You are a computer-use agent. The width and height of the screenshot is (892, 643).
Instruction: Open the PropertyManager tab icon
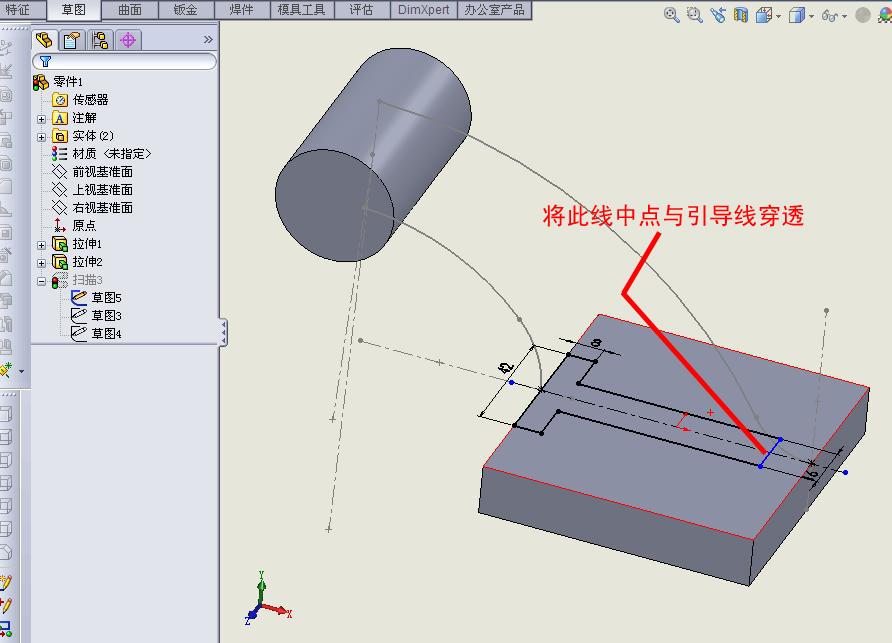72,40
